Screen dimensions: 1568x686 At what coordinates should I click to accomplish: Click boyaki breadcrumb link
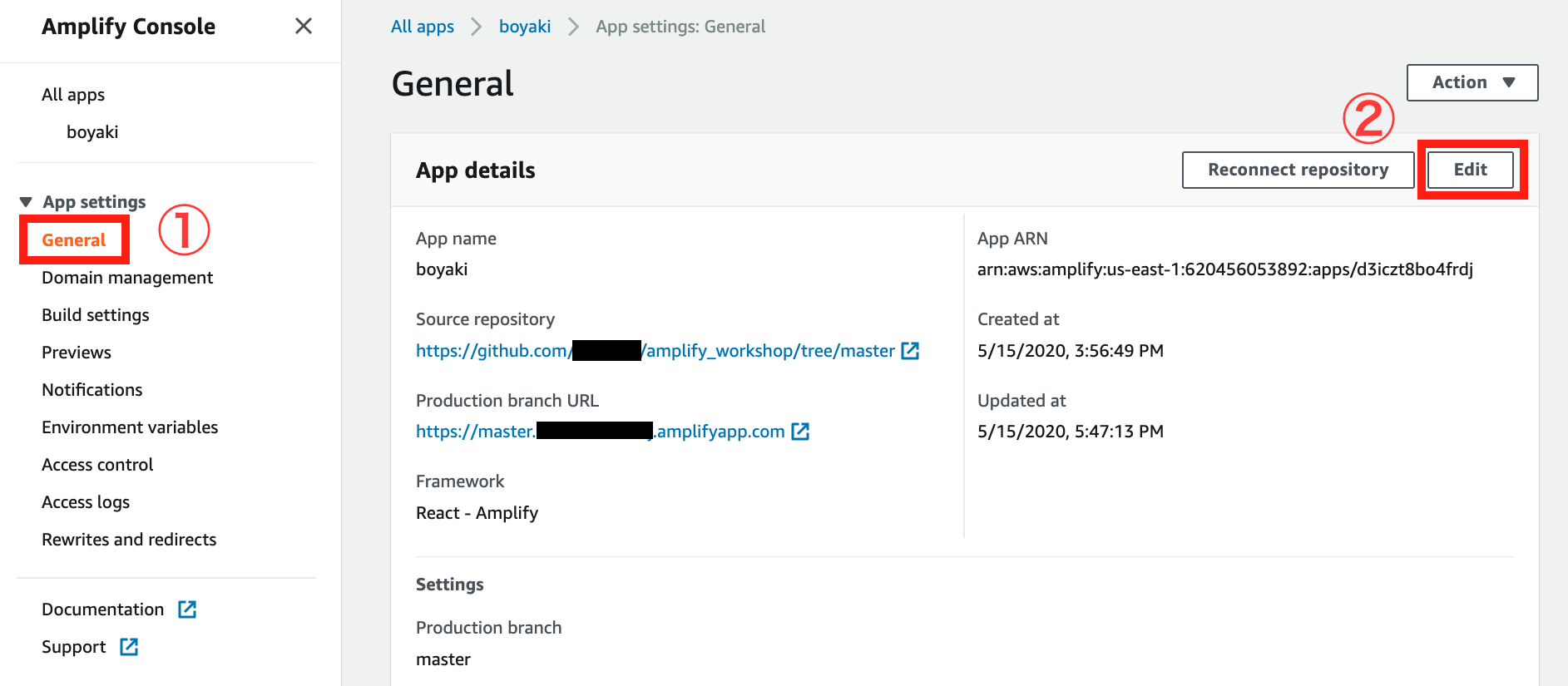click(x=525, y=27)
